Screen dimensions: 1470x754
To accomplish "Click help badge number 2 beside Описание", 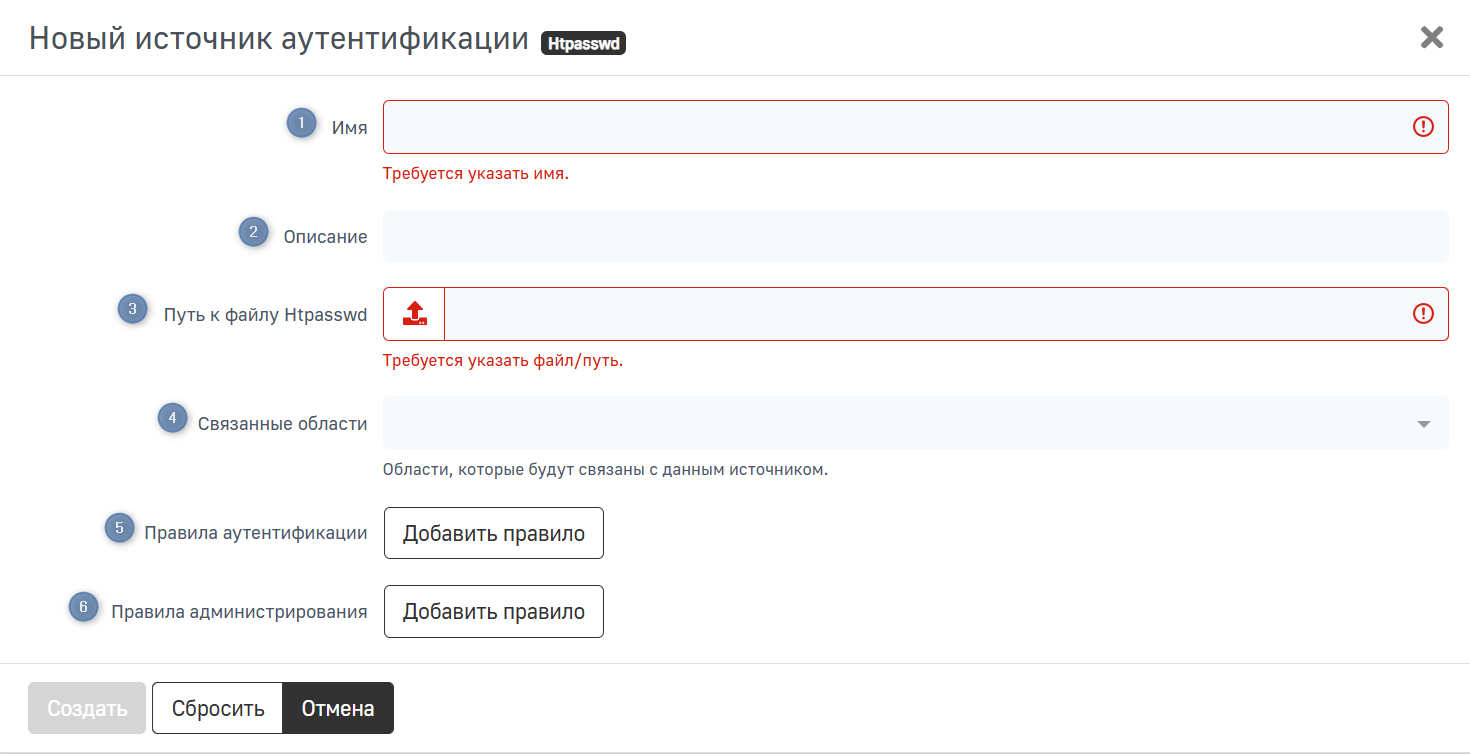I will pos(253,232).
